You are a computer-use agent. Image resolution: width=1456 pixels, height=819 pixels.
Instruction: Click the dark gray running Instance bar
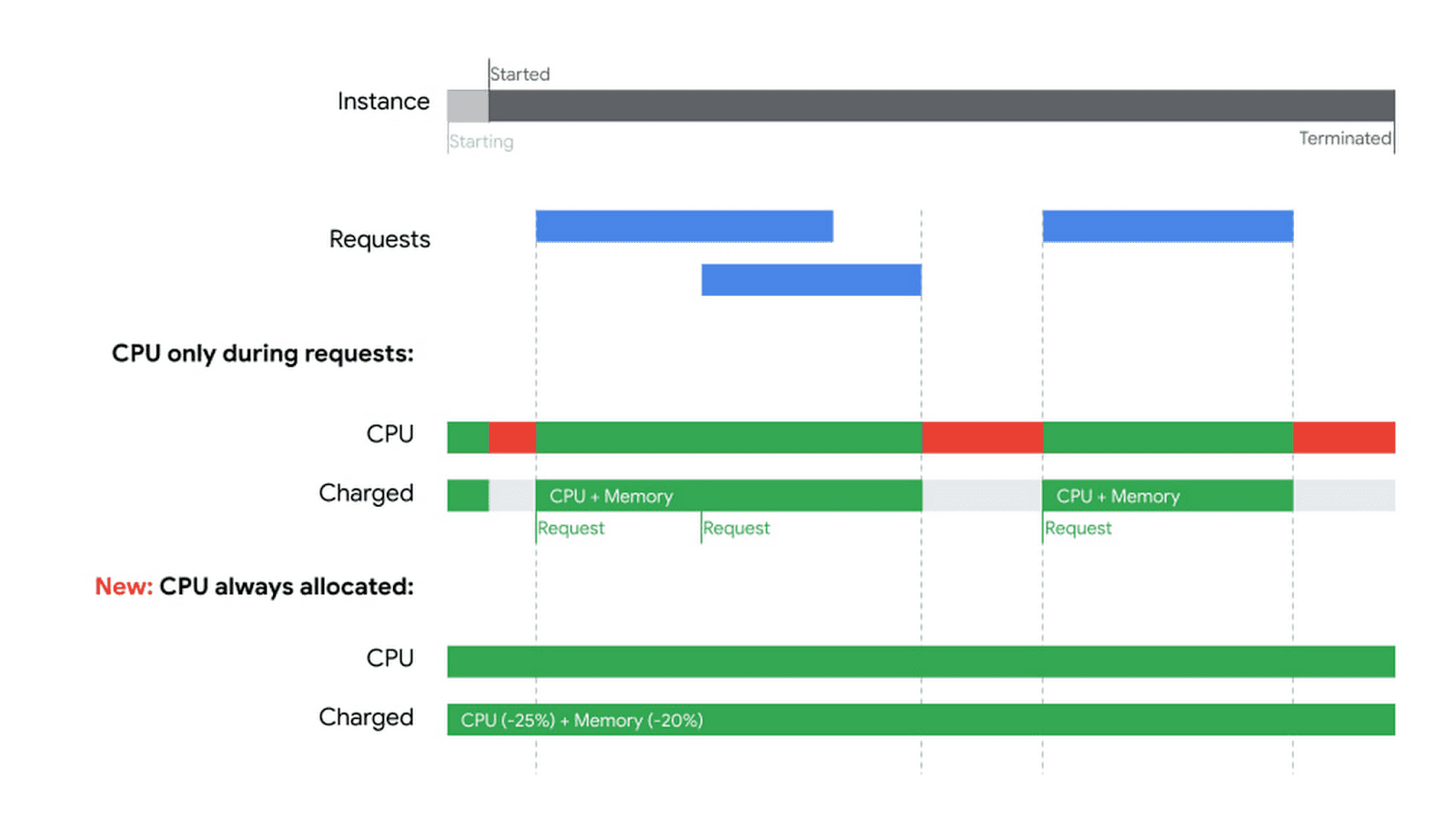941,106
